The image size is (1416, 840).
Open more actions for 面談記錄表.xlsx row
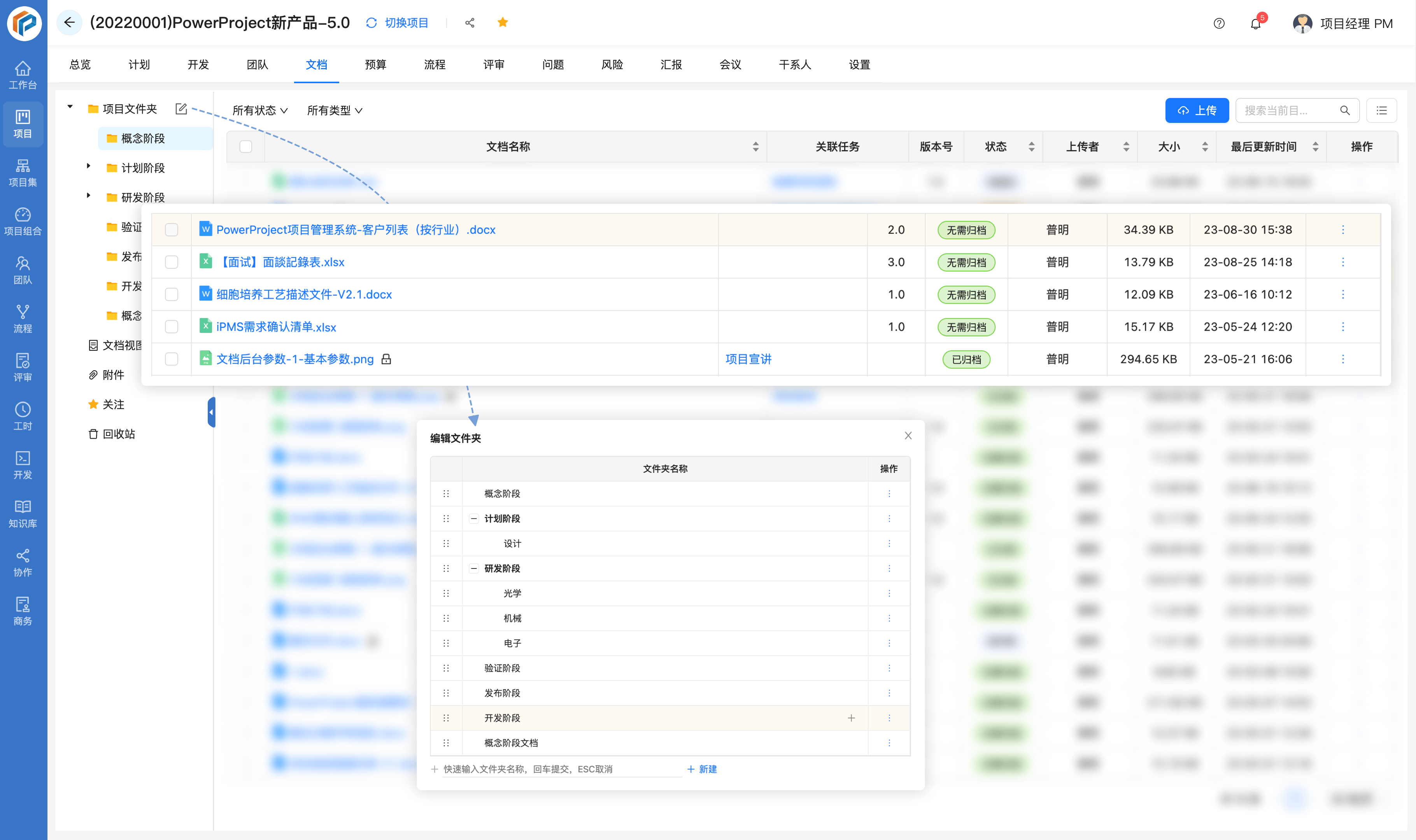(1342, 262)
